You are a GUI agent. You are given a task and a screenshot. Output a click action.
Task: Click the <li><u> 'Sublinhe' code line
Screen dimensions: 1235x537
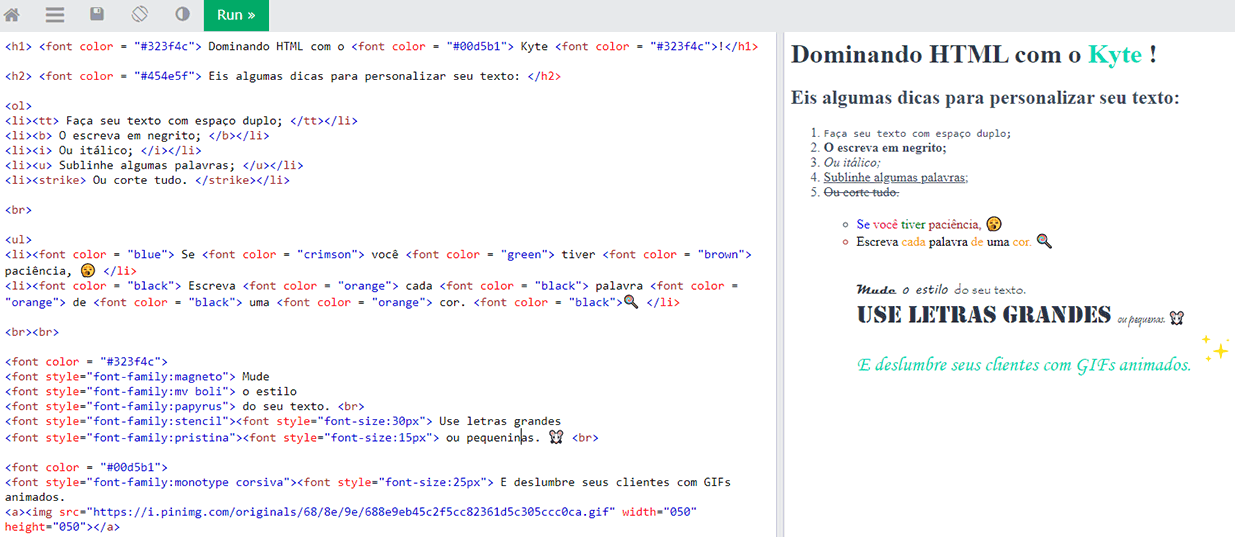154,166
